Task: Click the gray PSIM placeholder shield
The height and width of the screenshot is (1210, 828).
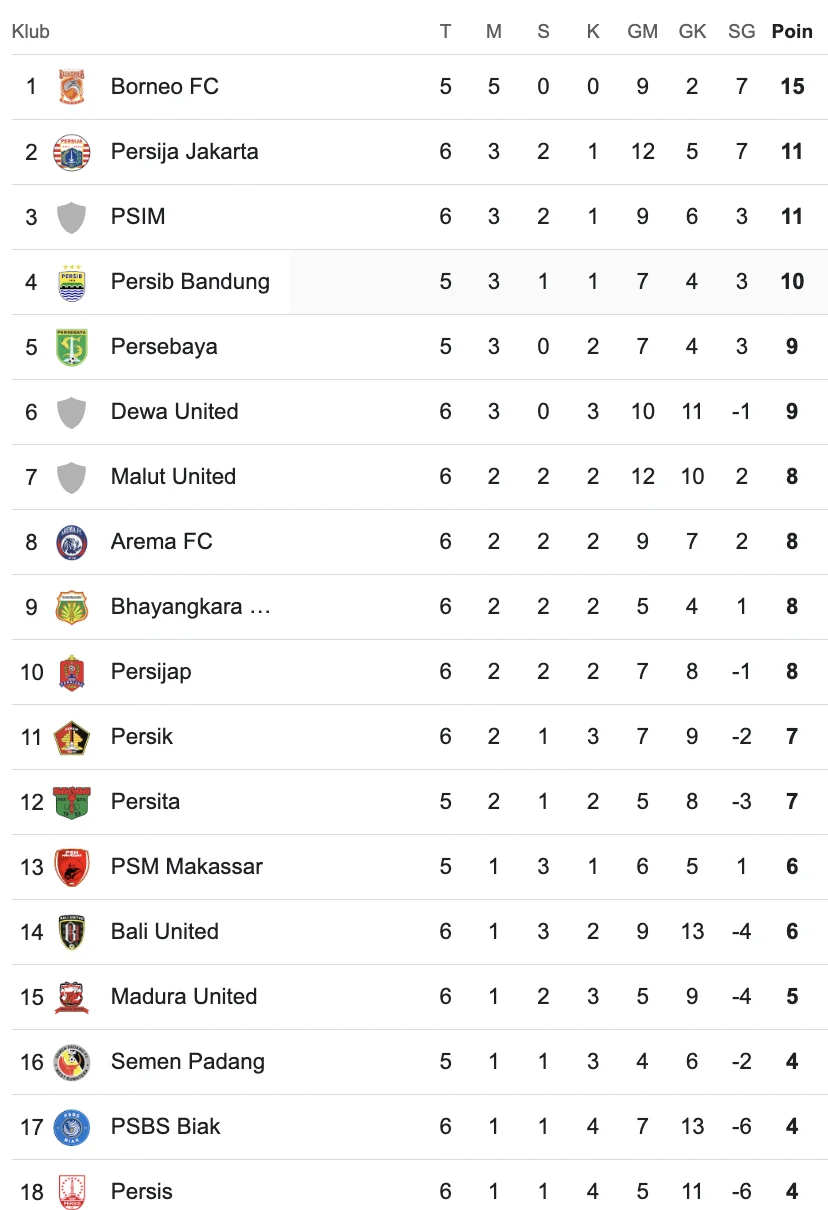Action: 71,217
